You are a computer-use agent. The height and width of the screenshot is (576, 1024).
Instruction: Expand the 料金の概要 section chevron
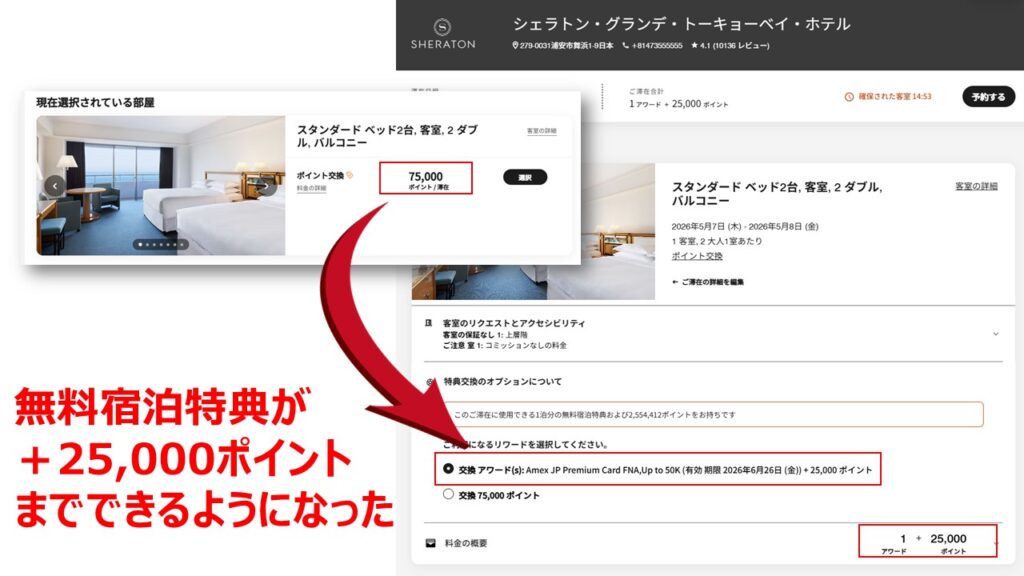(996, 543)
